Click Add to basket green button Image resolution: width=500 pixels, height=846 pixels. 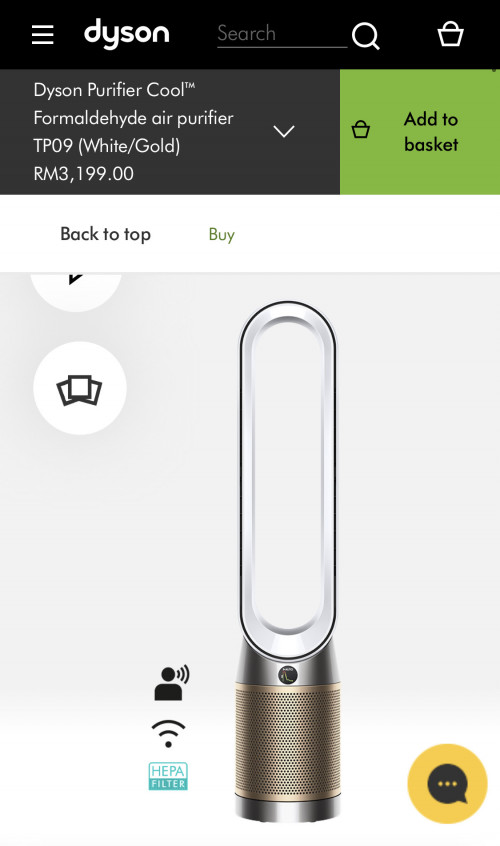tap(420, 132)
